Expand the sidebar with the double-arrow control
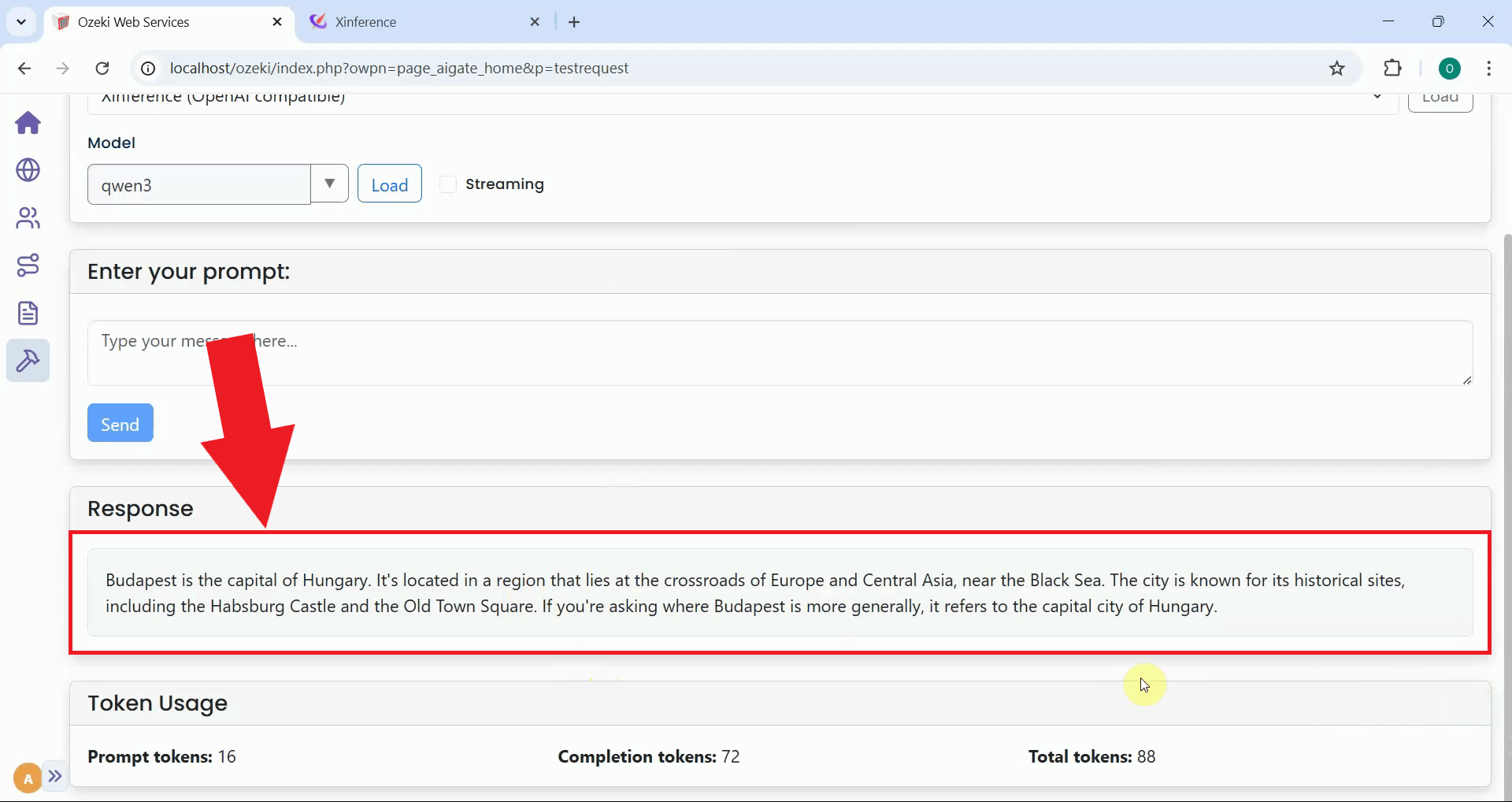Screen dimensions: 1512x802 [x=54, y=778]
